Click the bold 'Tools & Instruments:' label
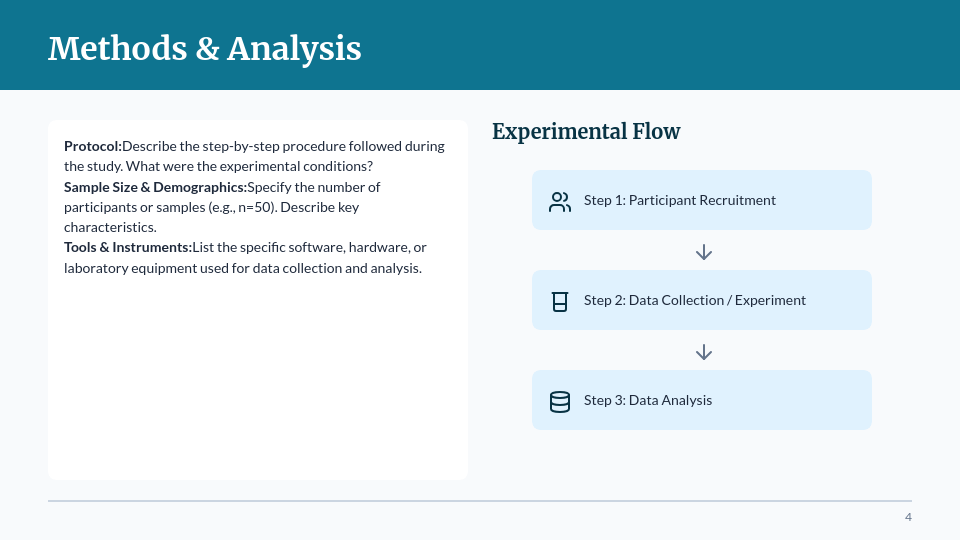The height and width of the screenshot is (540, 960). coord(128,247)
